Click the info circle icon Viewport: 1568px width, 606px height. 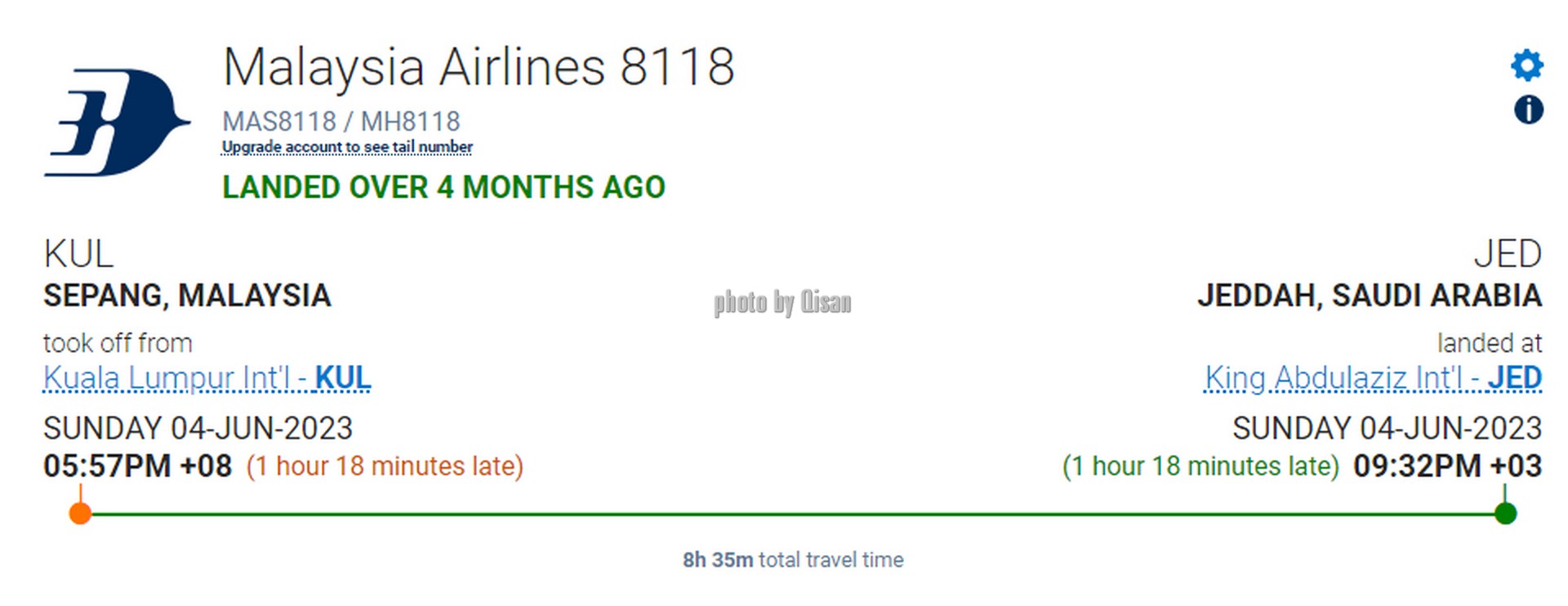(1529, 109)
